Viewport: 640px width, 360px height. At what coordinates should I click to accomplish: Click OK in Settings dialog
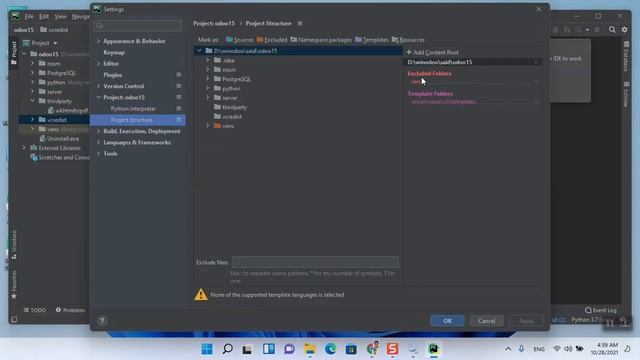(447, 320)
